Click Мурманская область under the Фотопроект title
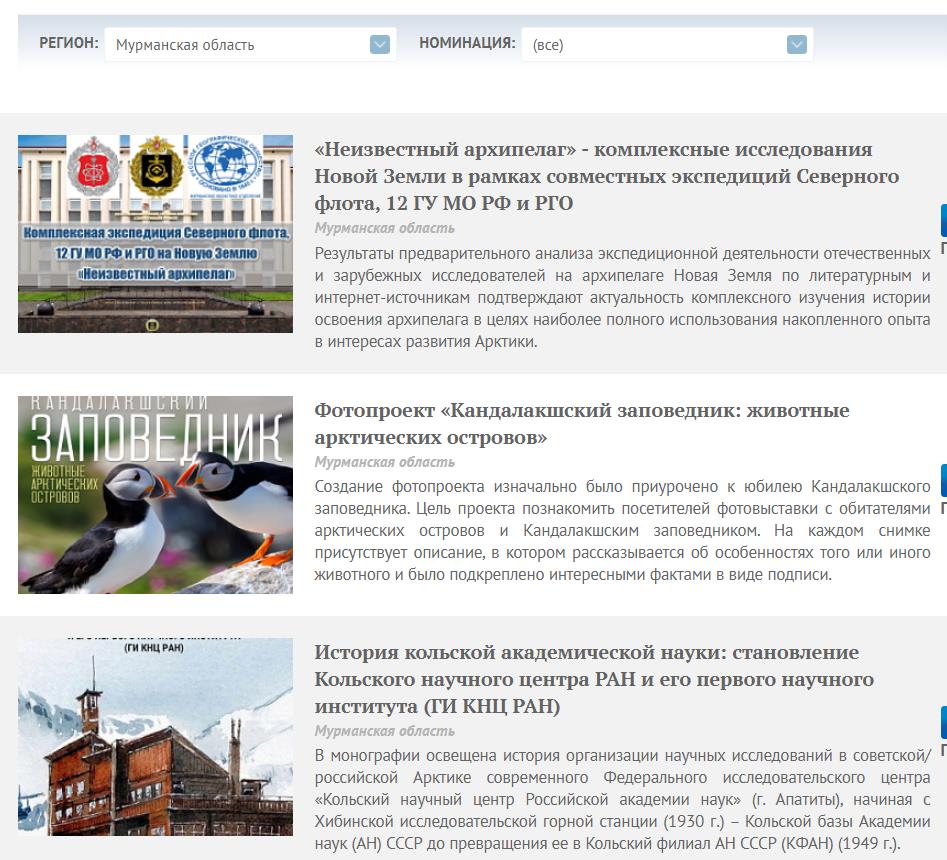The image size is (947, 860). tap(384, 462)
